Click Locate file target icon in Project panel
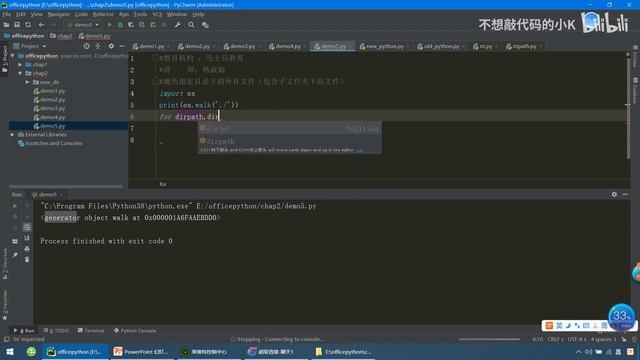Image resolution: width=640 pixels, height=360 pixels. (87, 46)
